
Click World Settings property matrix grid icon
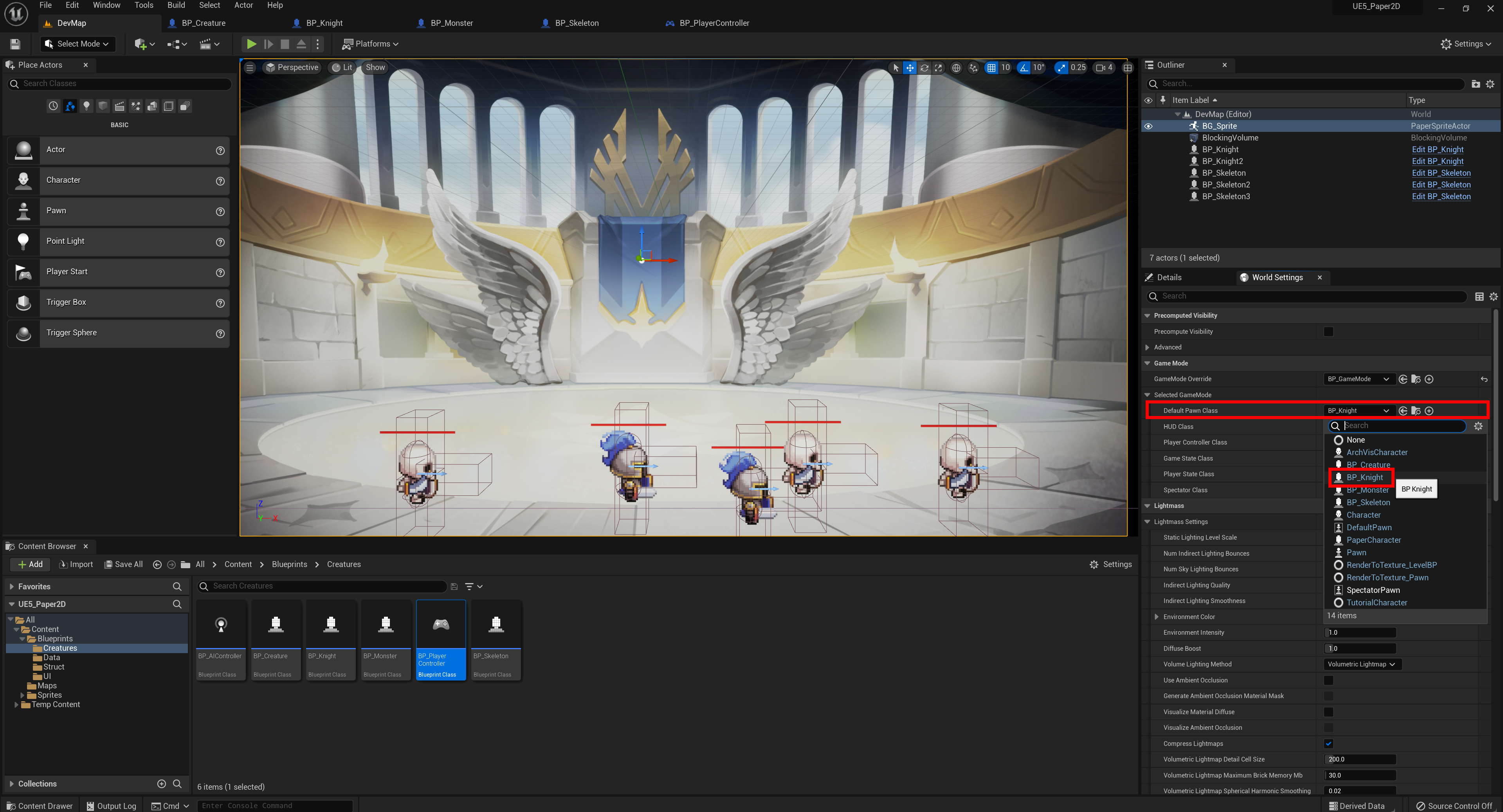click(1479, 296)
